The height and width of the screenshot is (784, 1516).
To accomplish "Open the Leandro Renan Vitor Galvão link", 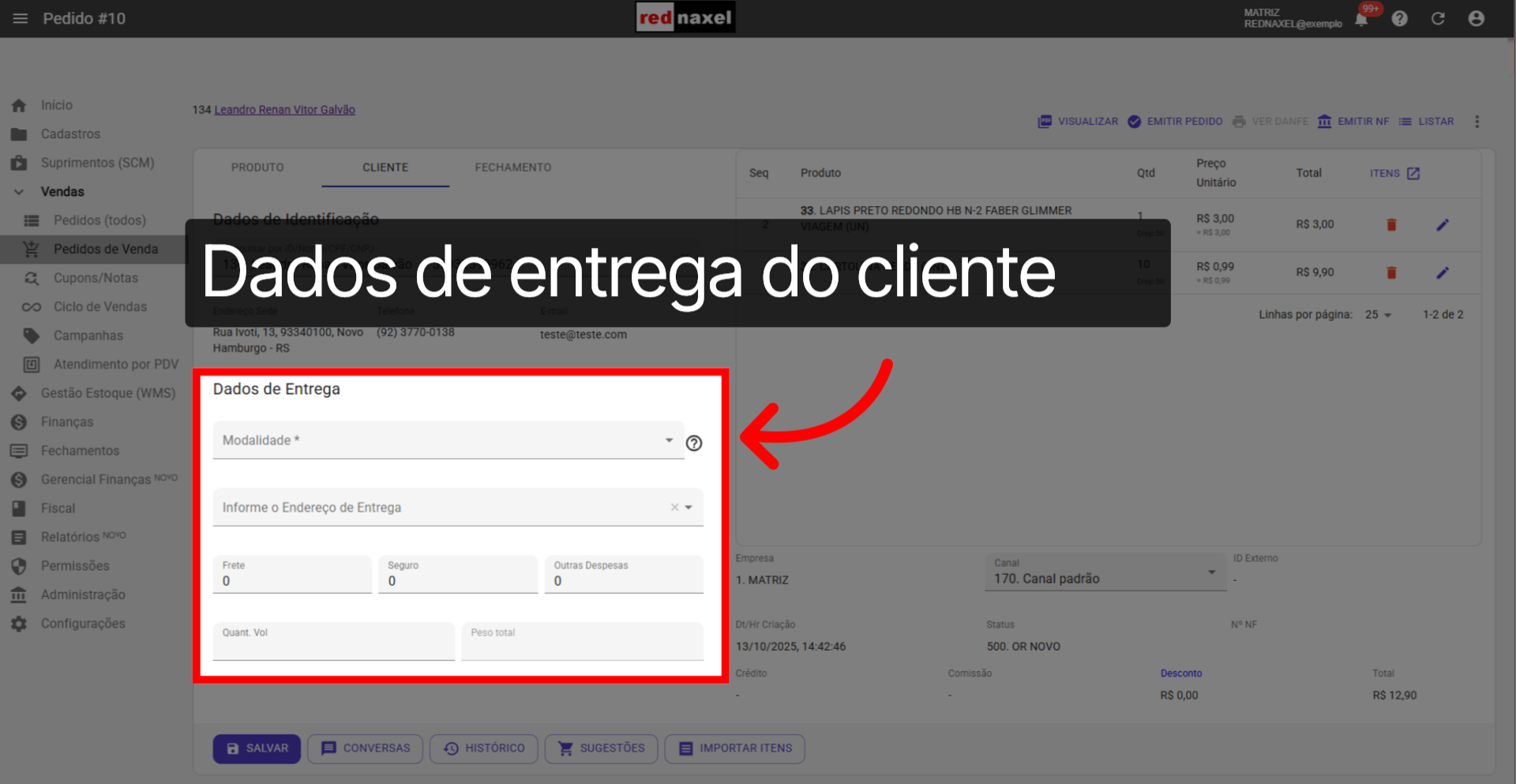I will pos(284,110).
